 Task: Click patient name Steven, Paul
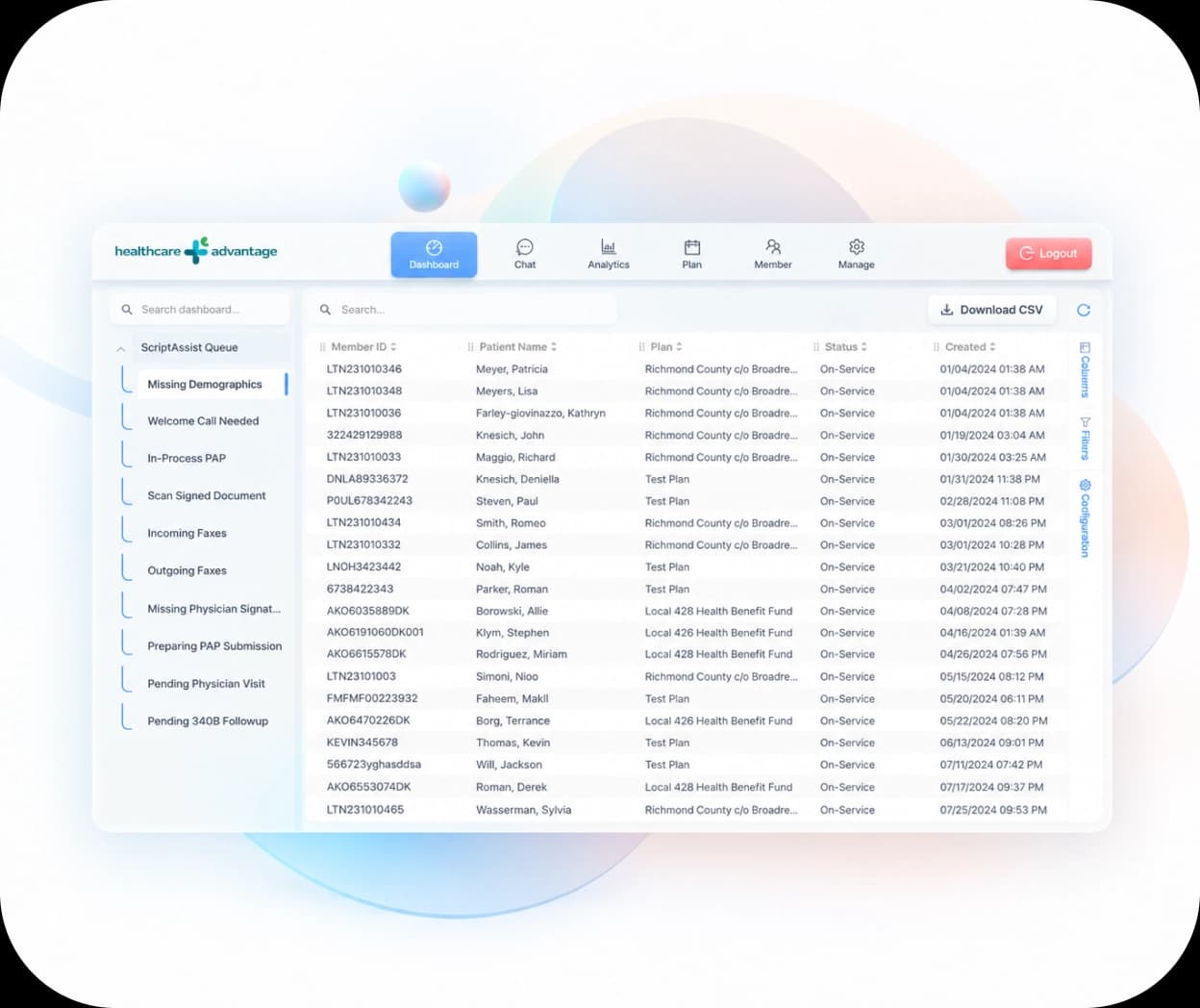coord(507,501)
